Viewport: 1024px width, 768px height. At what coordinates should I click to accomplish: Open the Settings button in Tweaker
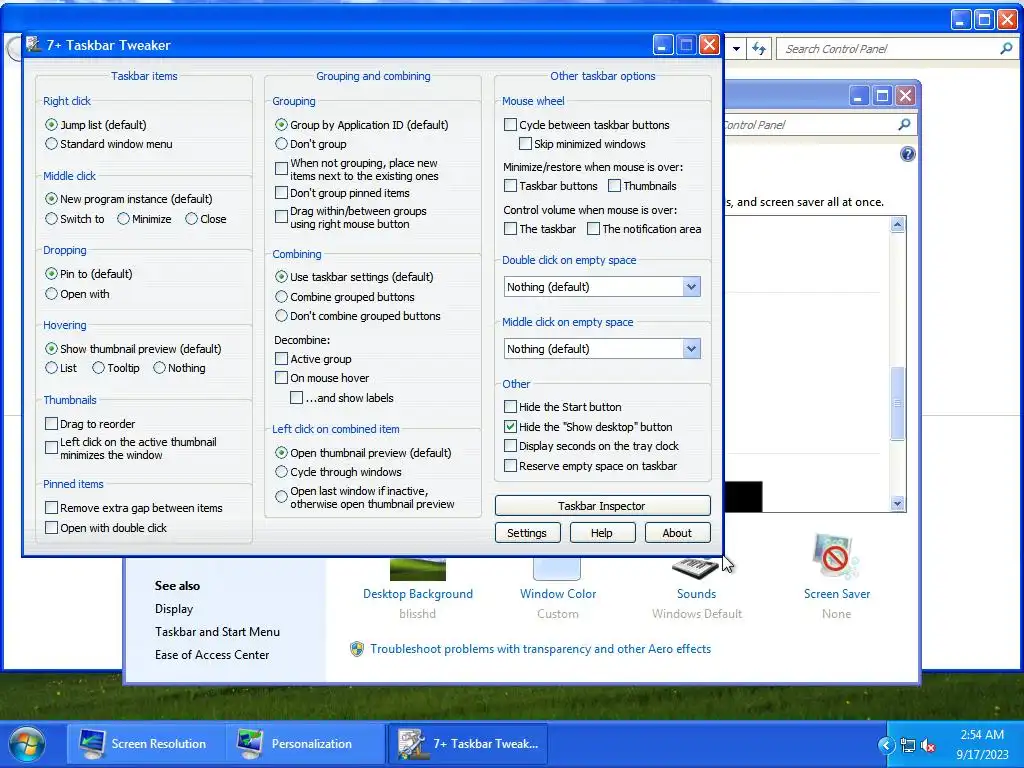527,533
